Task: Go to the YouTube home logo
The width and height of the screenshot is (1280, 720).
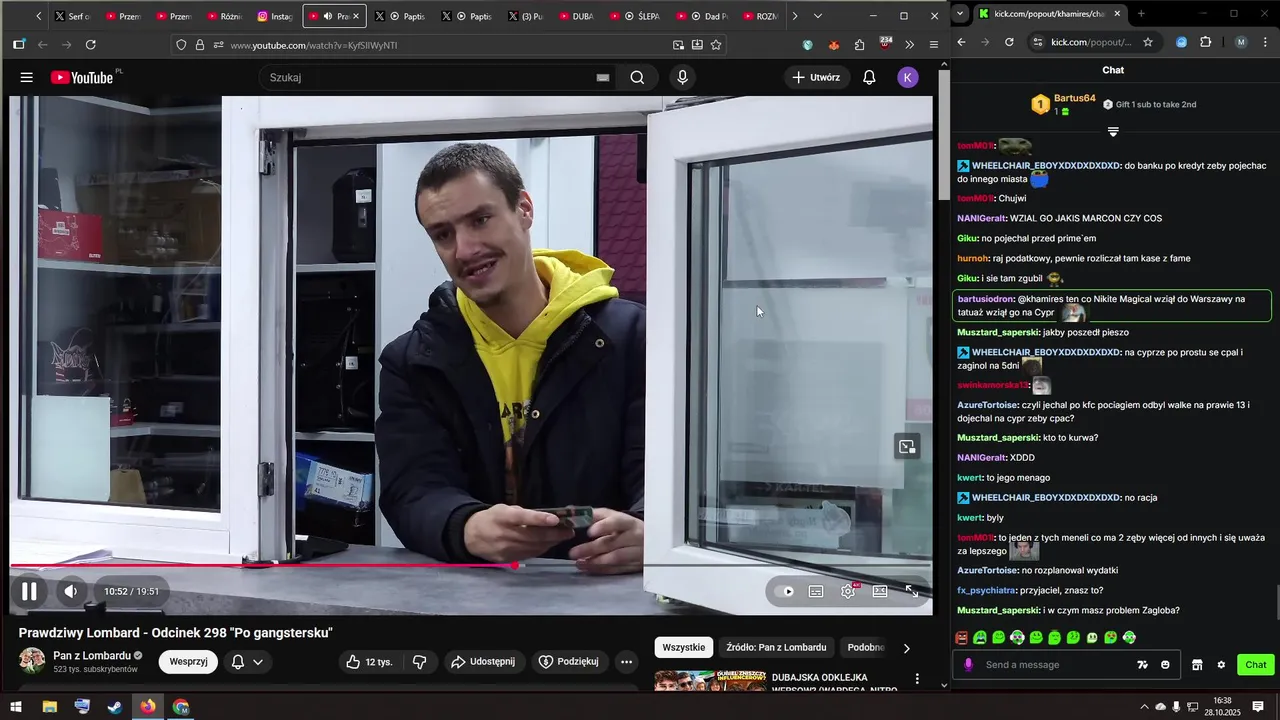Action: tap(83, 77)
